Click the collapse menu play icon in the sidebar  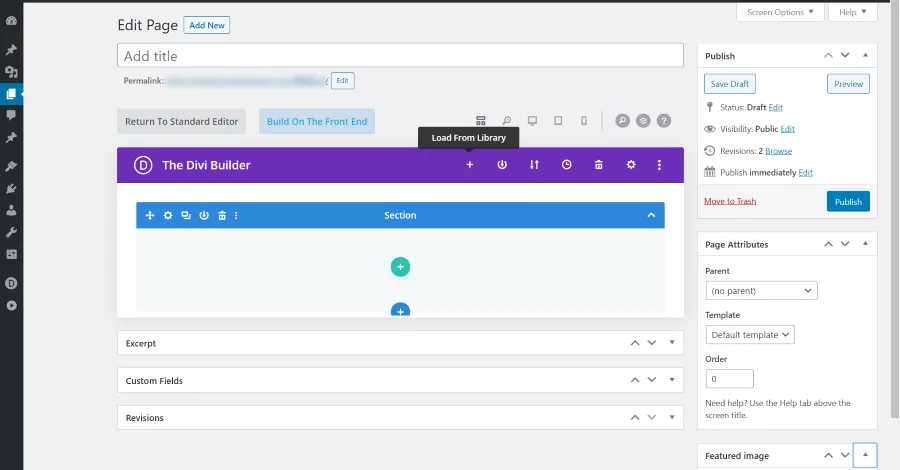click(x=11, y=305)
